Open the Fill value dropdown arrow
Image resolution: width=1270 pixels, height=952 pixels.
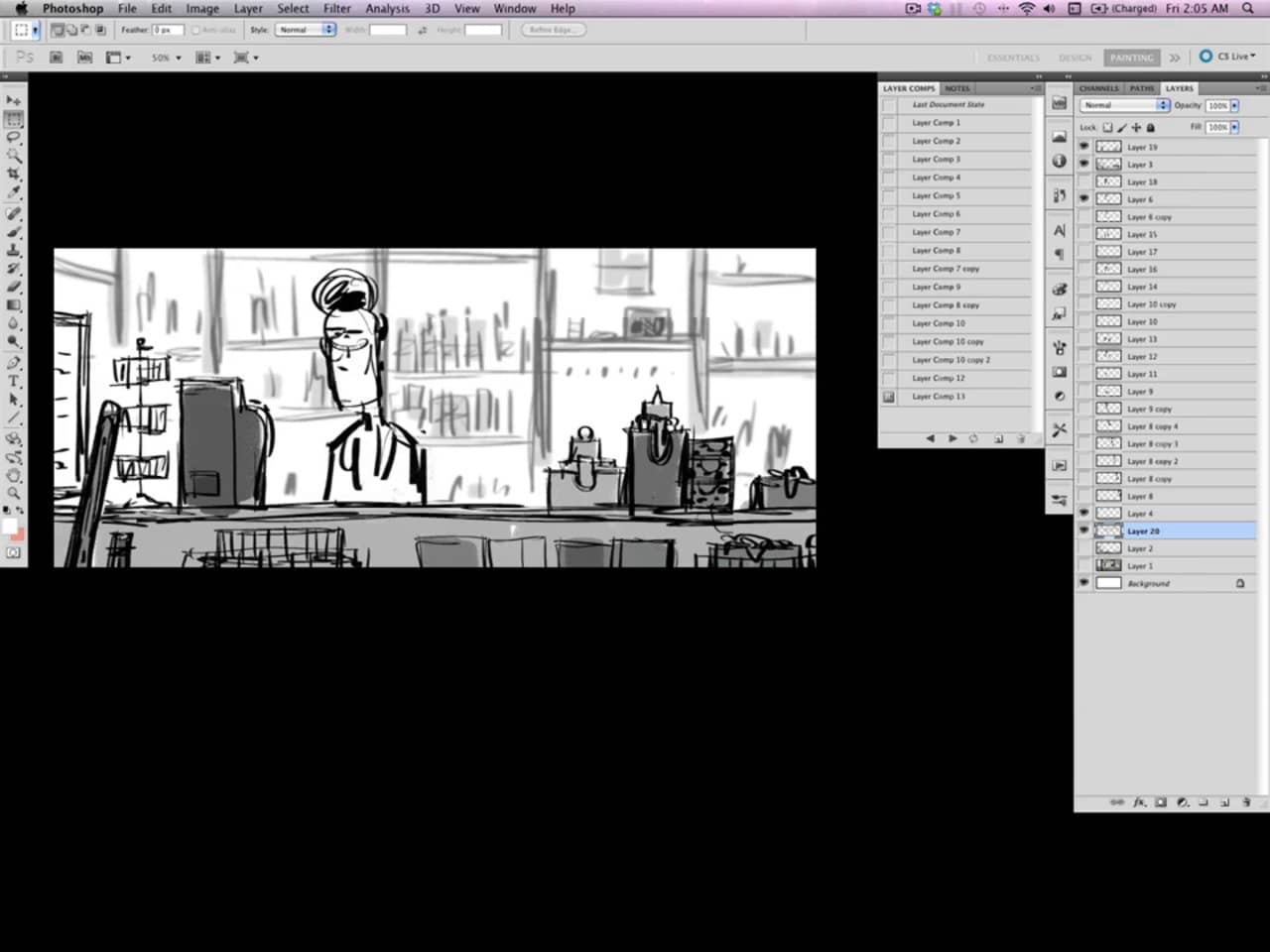coord(1234,127)
